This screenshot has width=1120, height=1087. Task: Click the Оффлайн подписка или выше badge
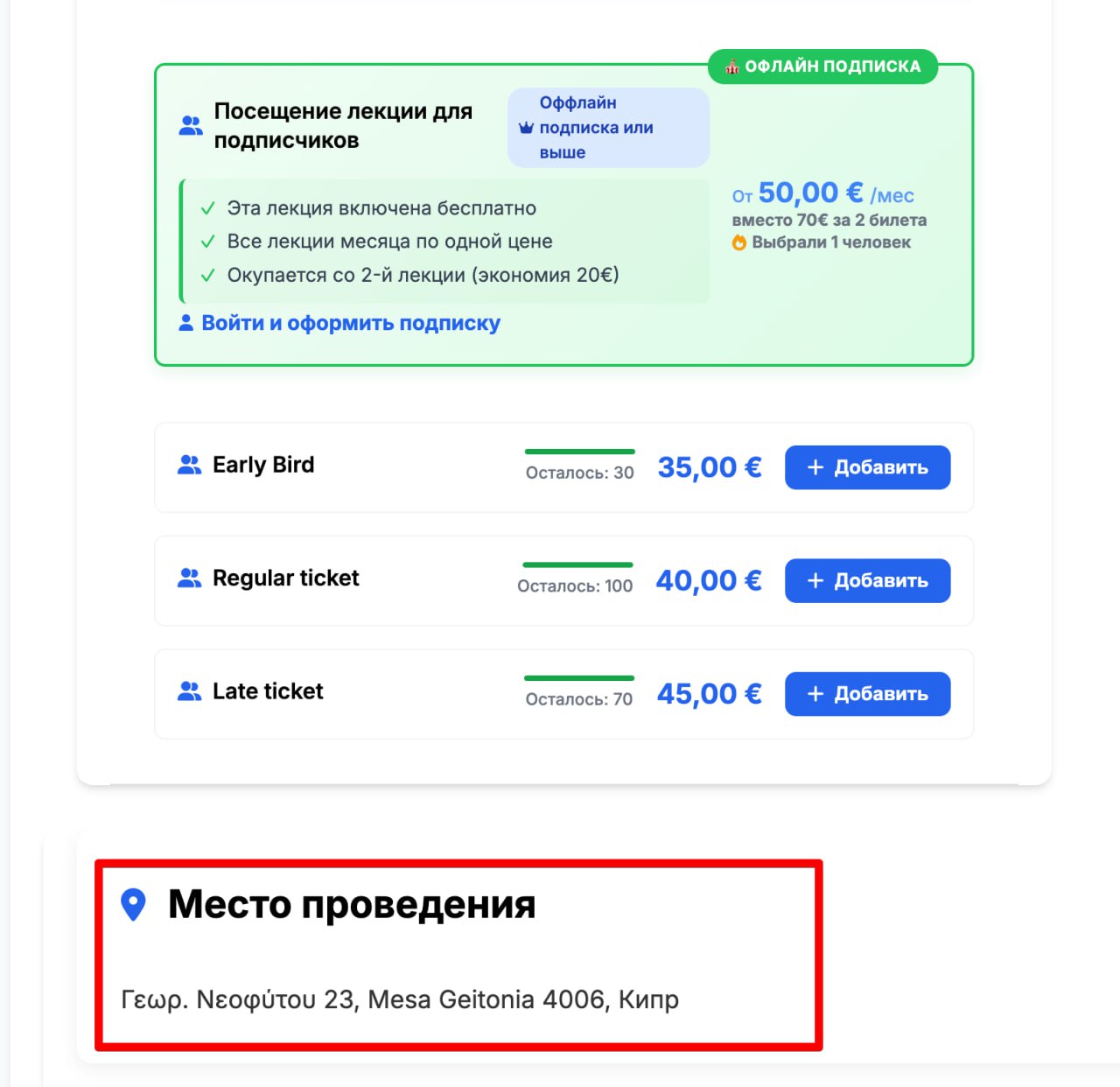coord(608,128)
